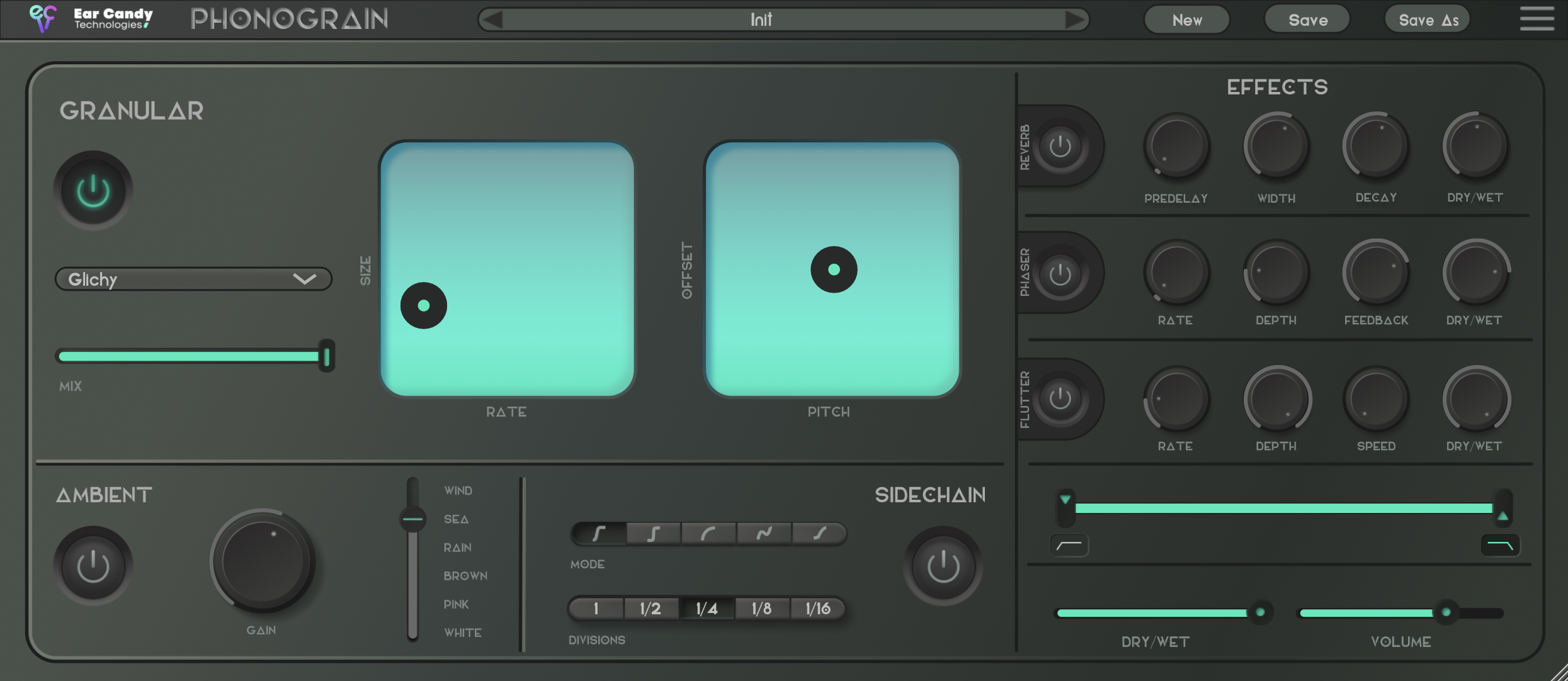The image size is (1568, 681).
Task: Click the Save As button
Action: click(1428, 20)
